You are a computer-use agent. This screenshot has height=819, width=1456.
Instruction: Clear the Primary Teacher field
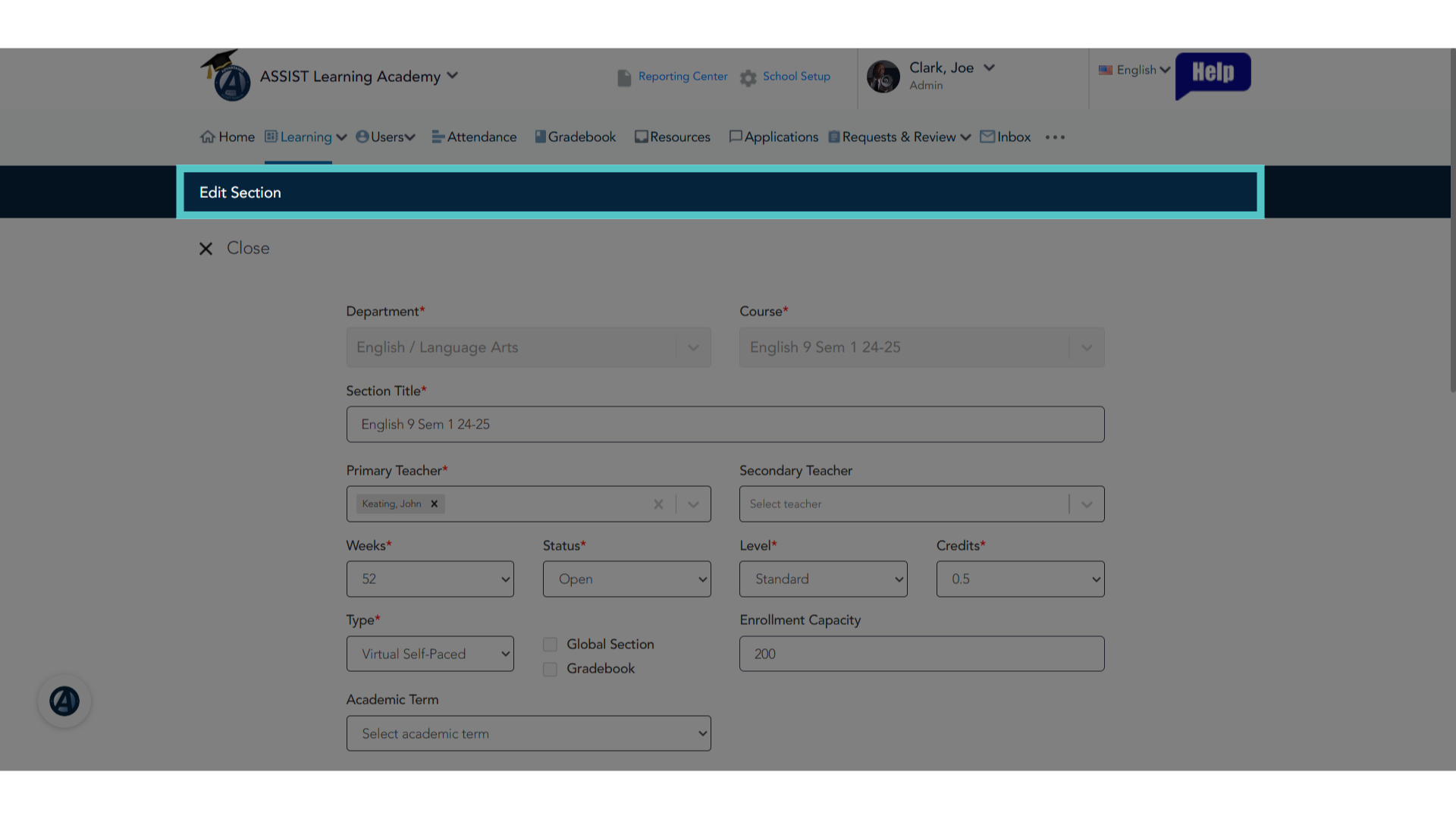click(658, 504)
